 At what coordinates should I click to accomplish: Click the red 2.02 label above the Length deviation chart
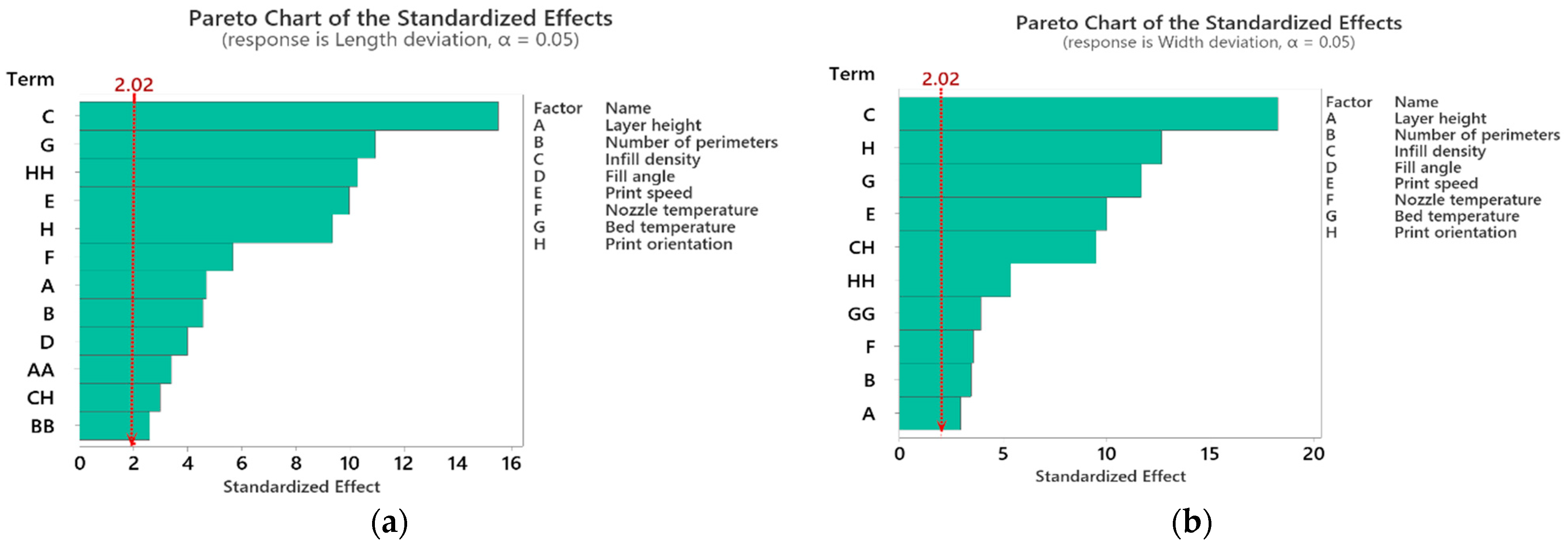click(x=134, y=84)
